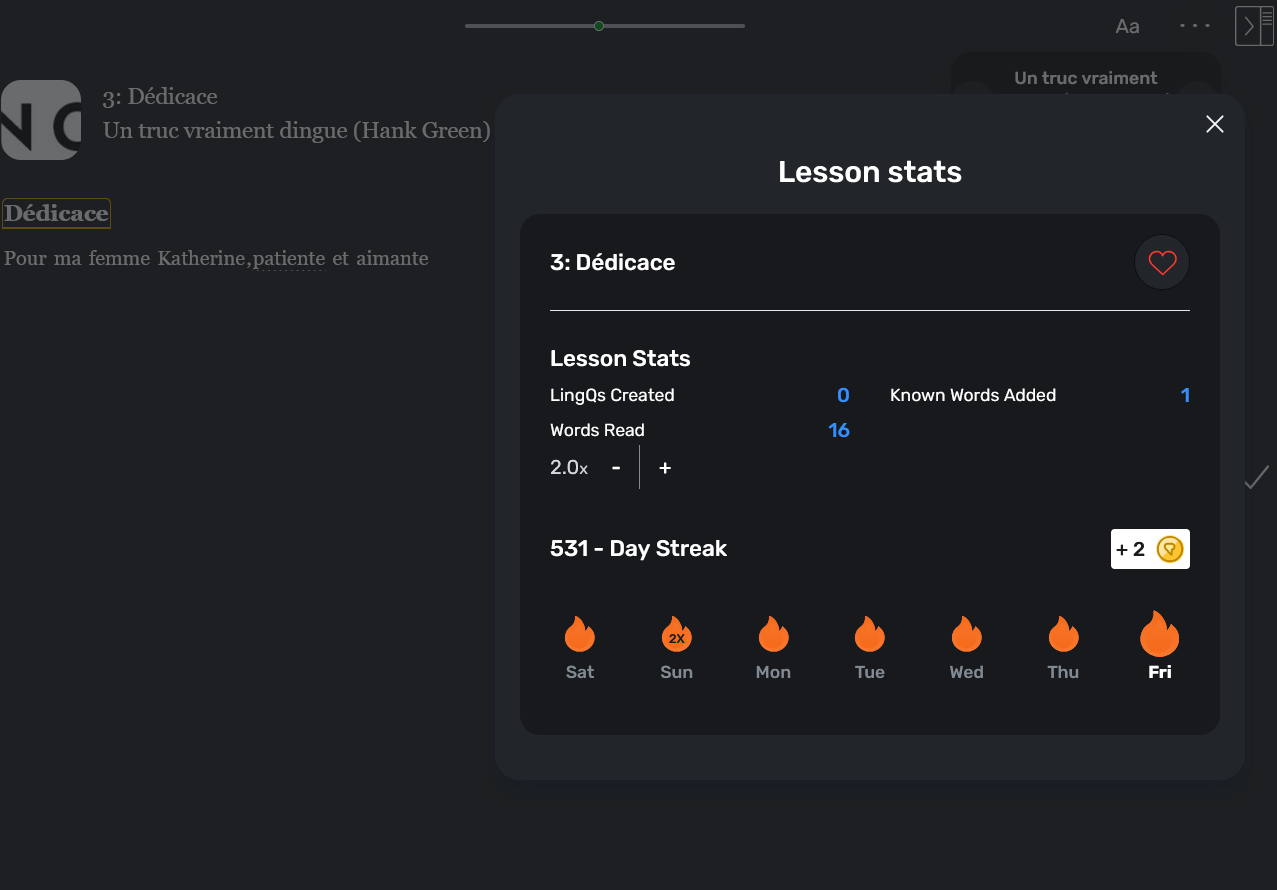Click the +2 coin reward badge

1150,549
